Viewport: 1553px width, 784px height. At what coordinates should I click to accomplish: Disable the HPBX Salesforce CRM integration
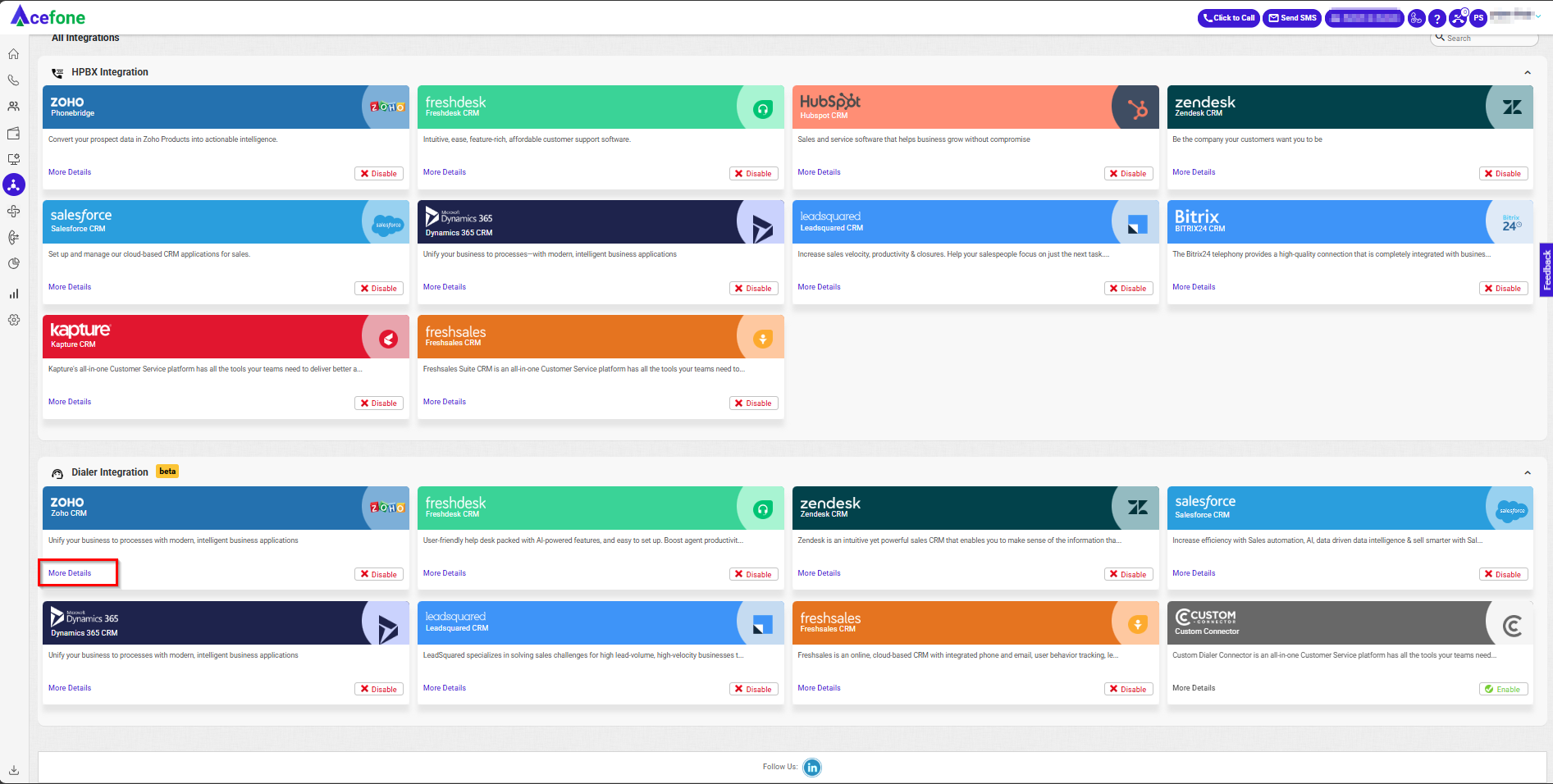[379, 289]
